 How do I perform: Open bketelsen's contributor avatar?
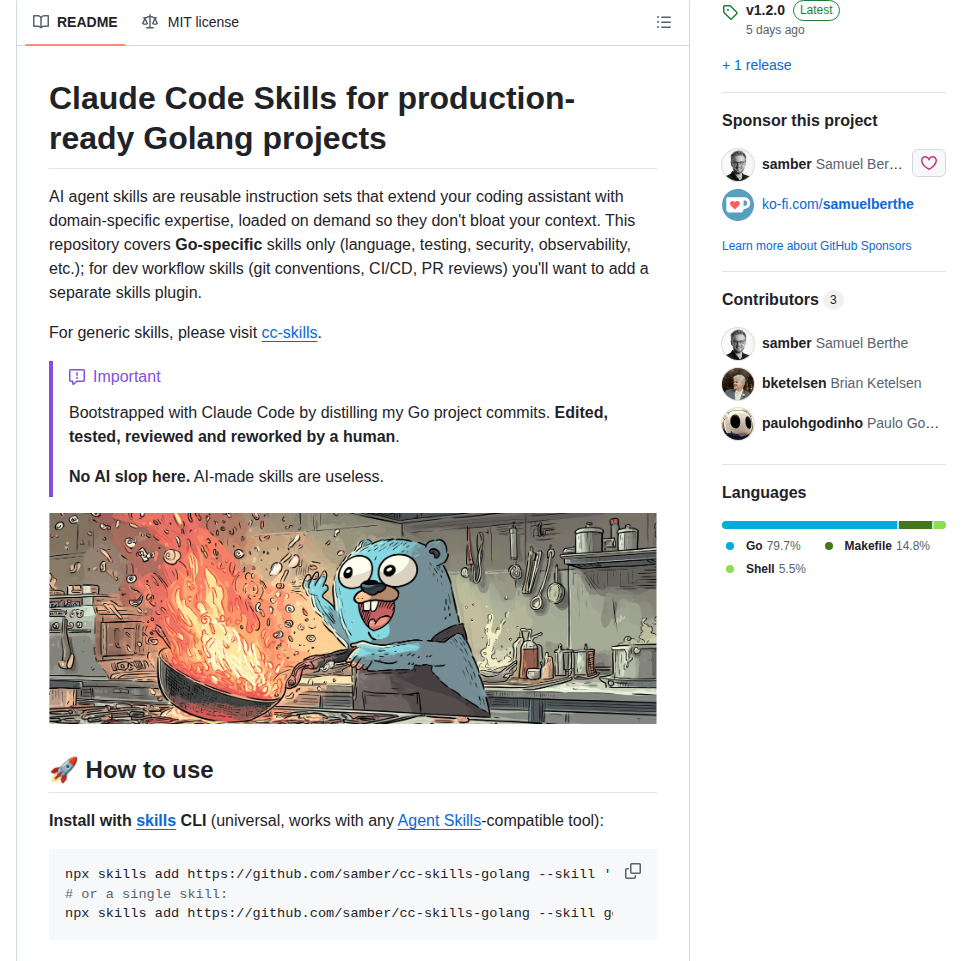point(738,383)
